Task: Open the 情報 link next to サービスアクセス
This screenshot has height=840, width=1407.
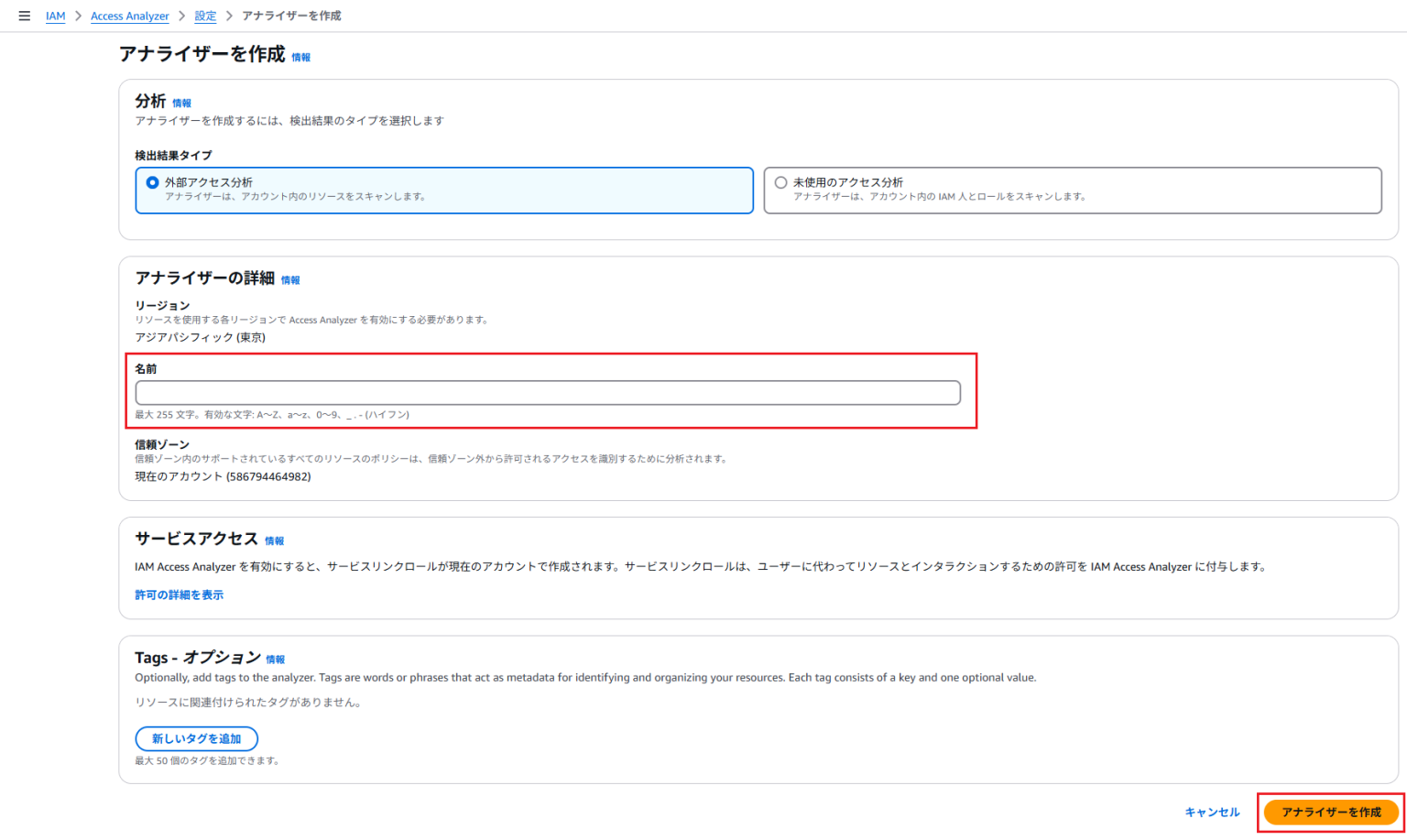Action: pos(275,540)
